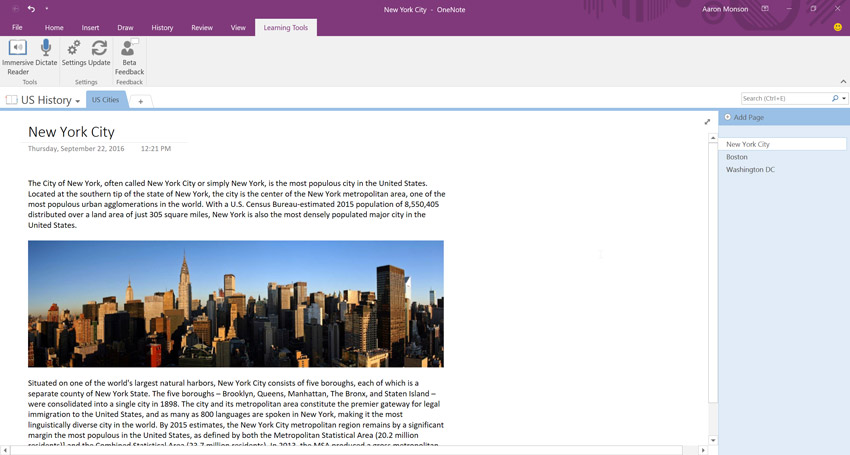
Task: Open the search scope dropdown arrow
Action: click(x=844, y=98)
